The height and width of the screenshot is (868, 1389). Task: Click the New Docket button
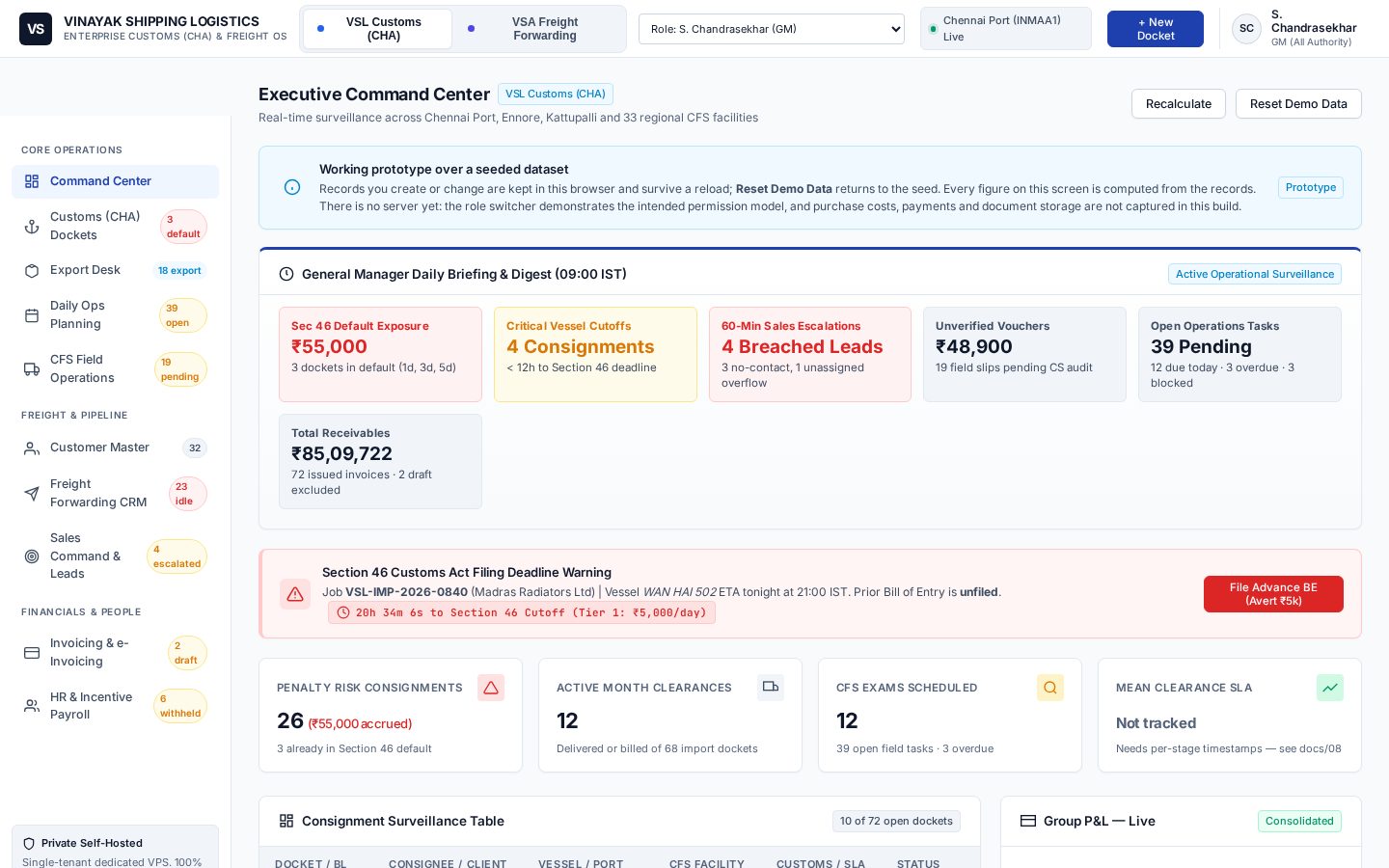click(x=1156, y=29)
